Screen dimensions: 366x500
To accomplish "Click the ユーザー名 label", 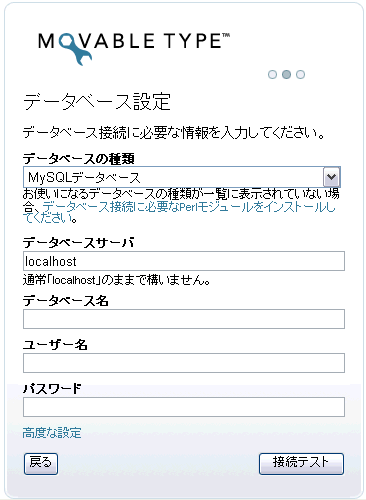I will (55, 345).
